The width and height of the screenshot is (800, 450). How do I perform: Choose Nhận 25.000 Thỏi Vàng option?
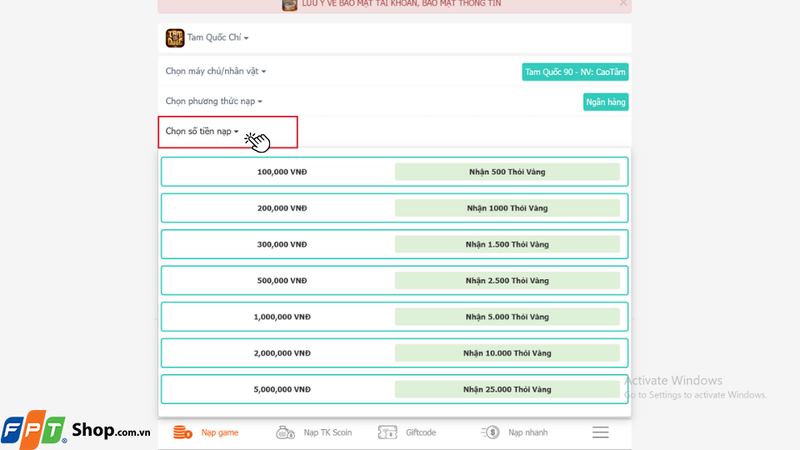507,389
